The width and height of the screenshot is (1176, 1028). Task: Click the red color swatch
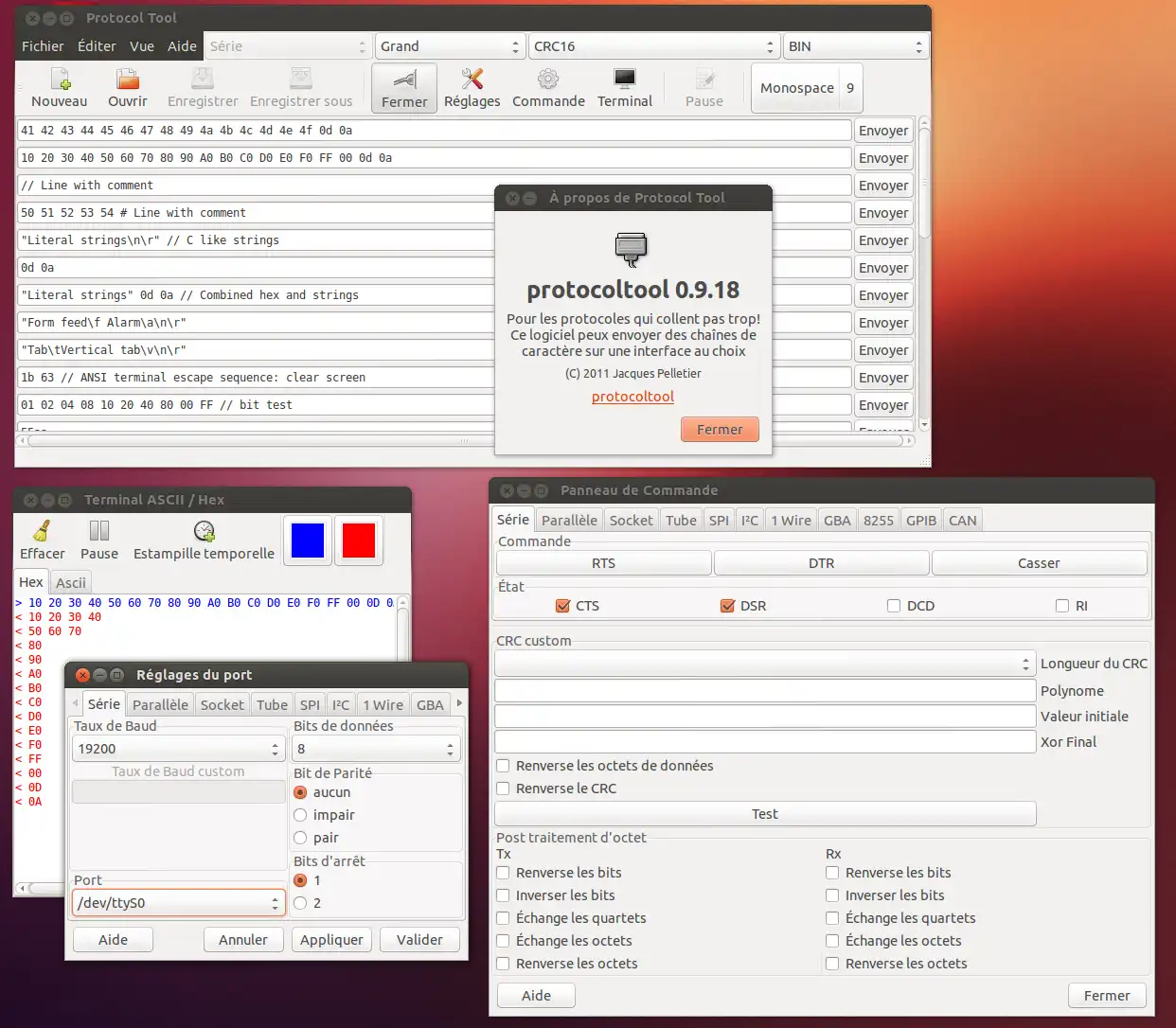(x=358, y=541)
